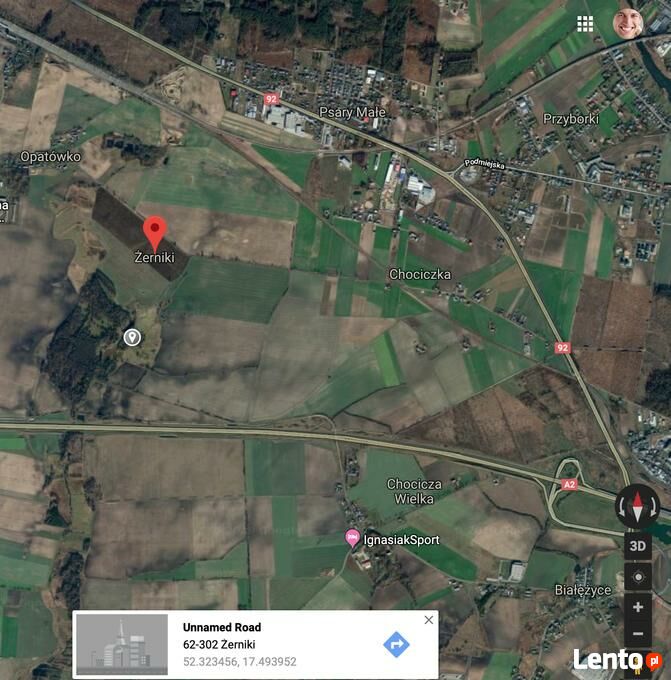Open the Google apps grid icon
This screenshot has height=680, width=671.
pyautogui.click(x=585, y=24)
